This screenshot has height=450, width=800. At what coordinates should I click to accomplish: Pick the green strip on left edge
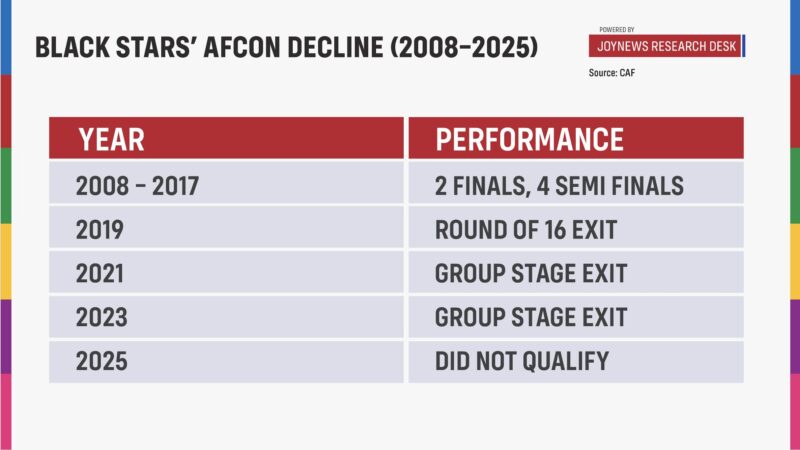[x=4, y=186]
